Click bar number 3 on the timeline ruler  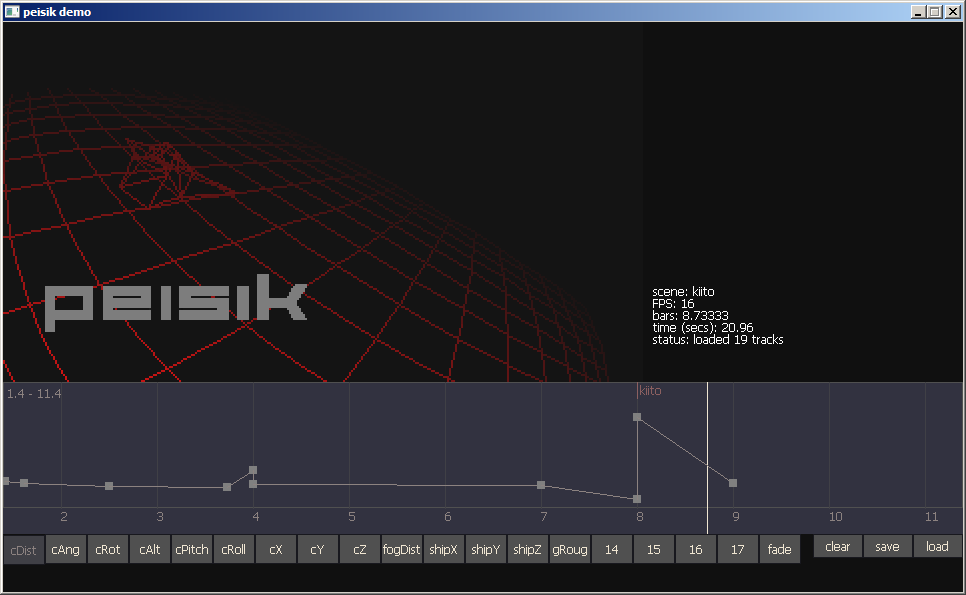[160, 517]
